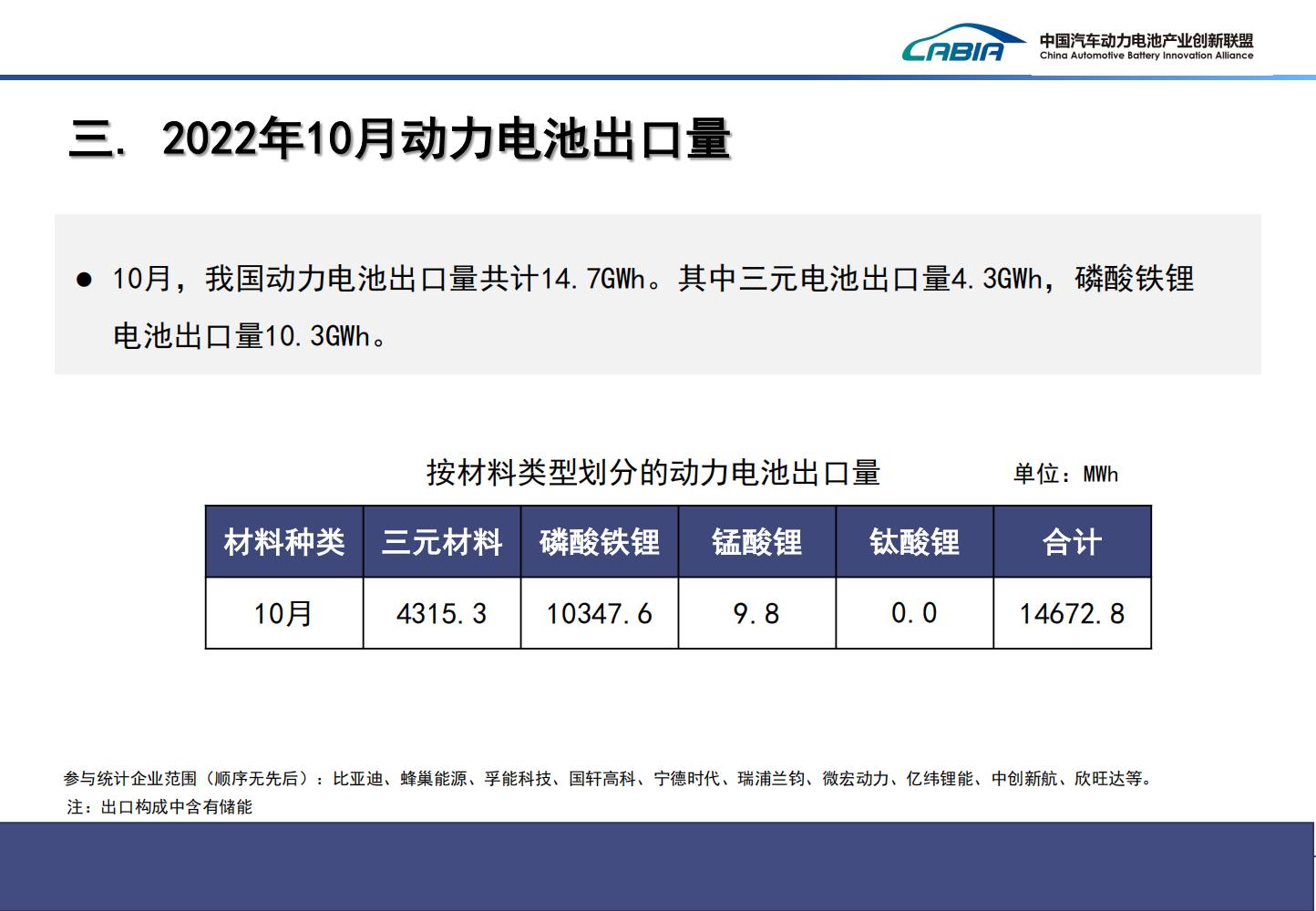
Task: Click the '10月' row label cell
Action: tap(284, 613)
